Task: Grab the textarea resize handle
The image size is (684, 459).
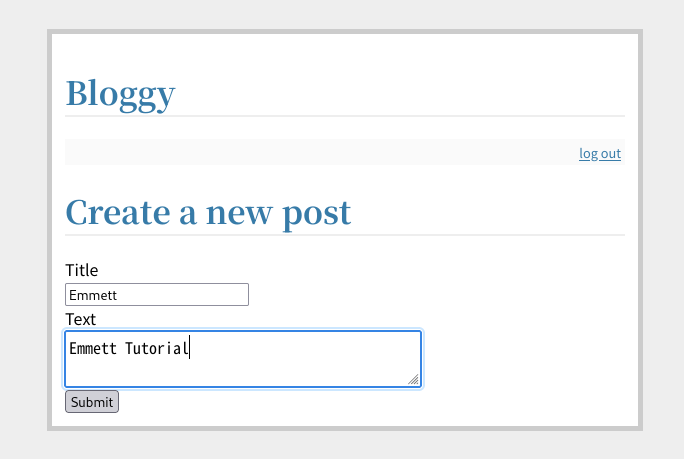Action: coord(413,379)
